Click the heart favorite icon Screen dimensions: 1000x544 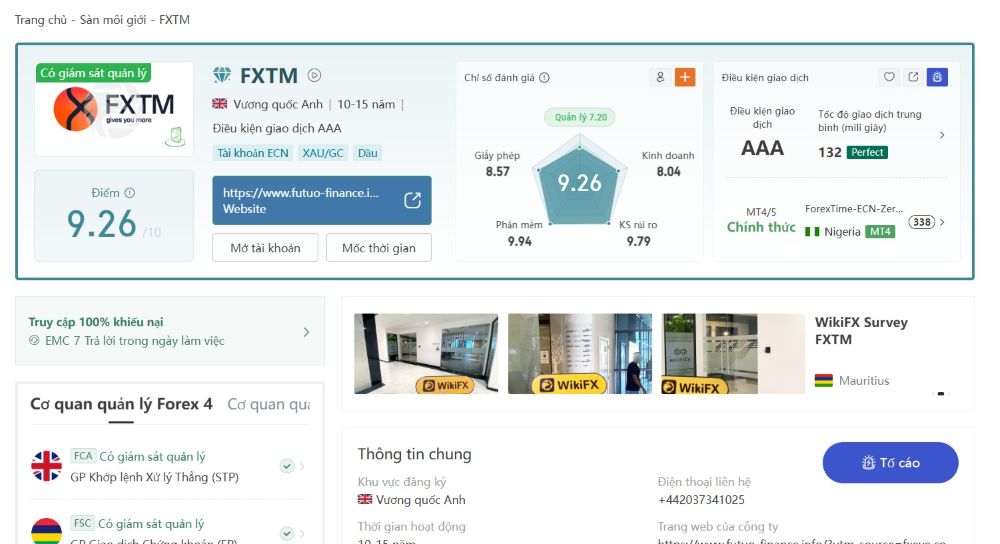889,77
